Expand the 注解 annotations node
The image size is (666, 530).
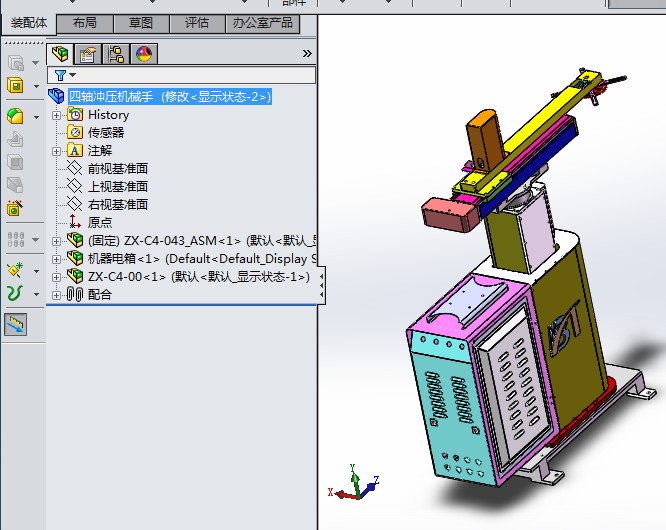pyautogui.click(x=56, y=151)
